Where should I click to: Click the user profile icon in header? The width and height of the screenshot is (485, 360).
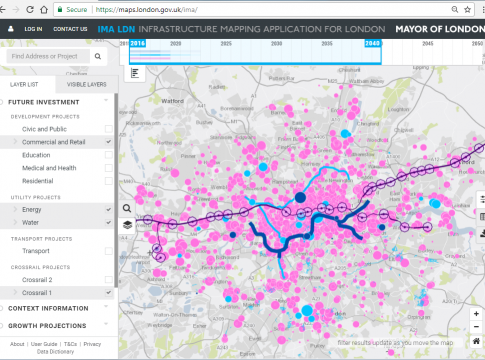pyautogui.click(x=11, y=29)
